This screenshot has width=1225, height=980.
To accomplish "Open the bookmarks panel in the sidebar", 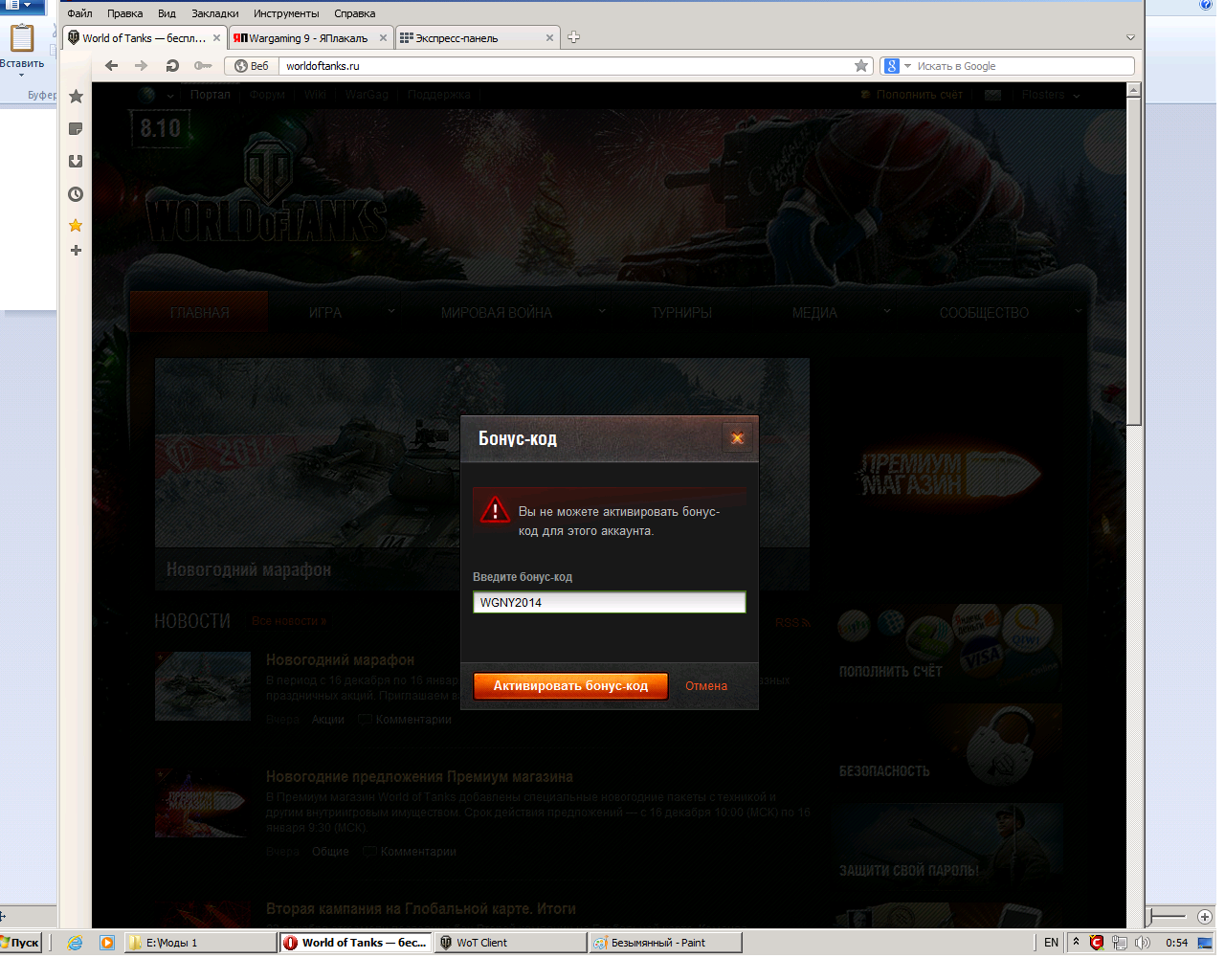I will [x=76, y=96].
